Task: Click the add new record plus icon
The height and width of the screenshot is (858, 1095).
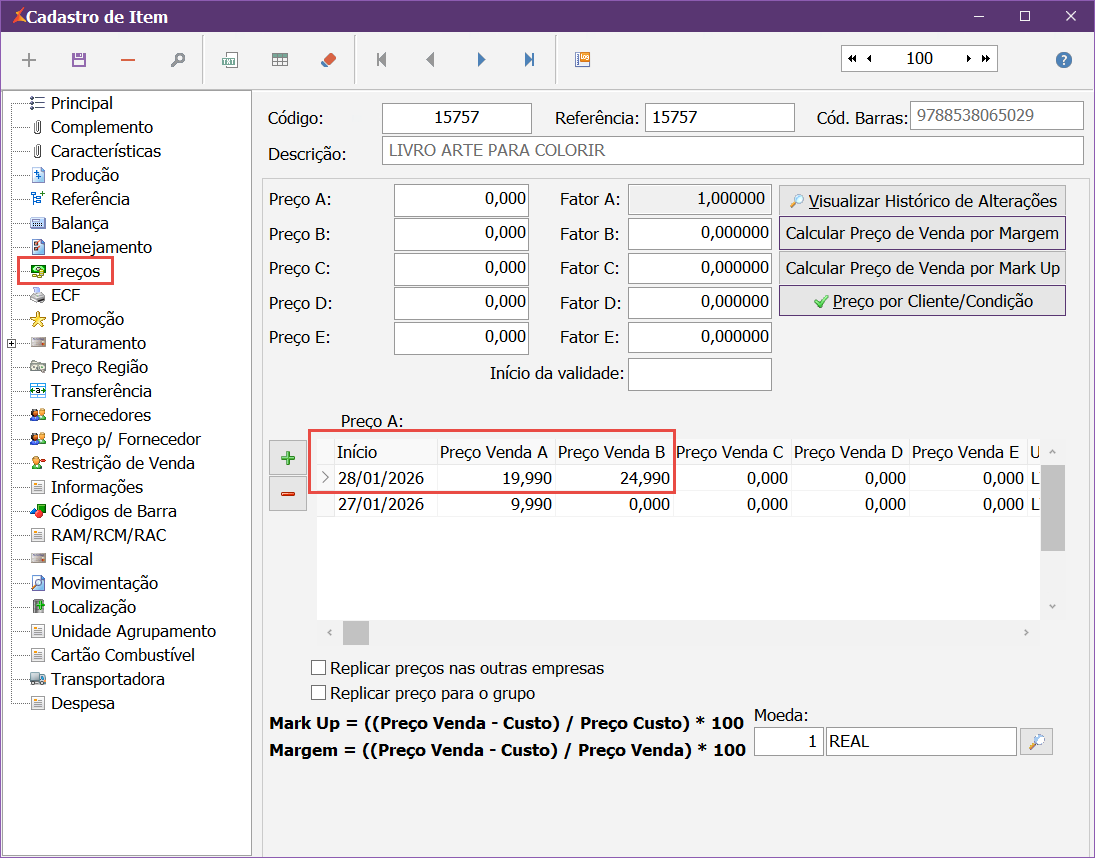Action: click(x=29, y=60)
